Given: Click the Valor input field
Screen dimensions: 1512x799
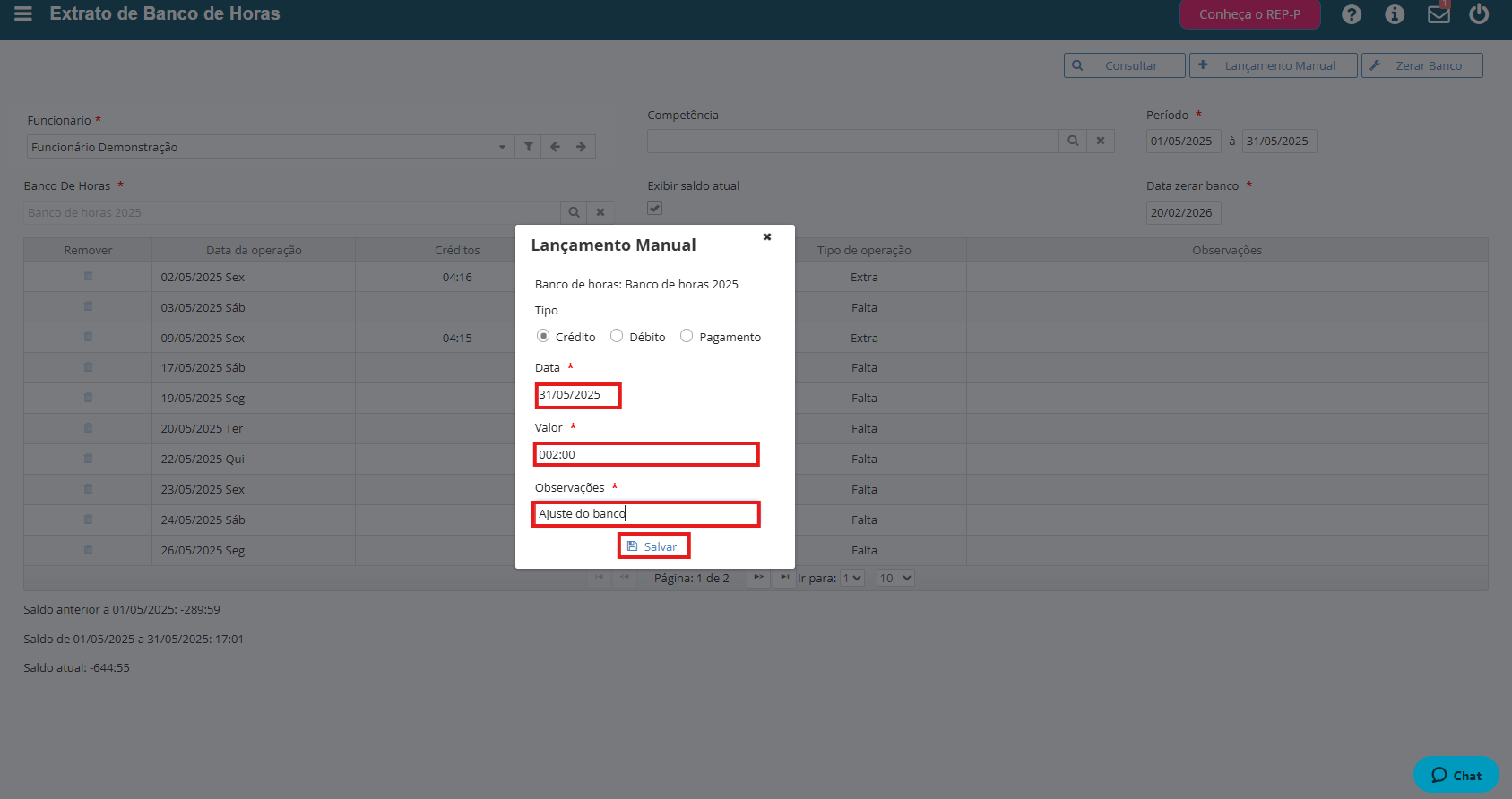Looking at the screenshot, I should 646,454.
